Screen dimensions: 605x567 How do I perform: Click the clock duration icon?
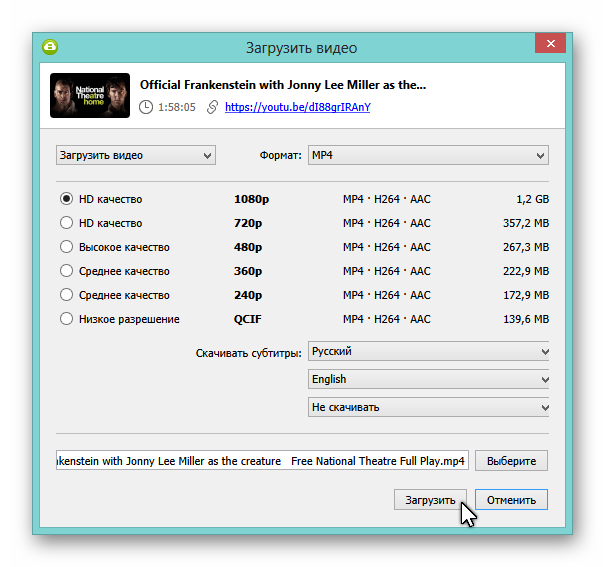147,107
